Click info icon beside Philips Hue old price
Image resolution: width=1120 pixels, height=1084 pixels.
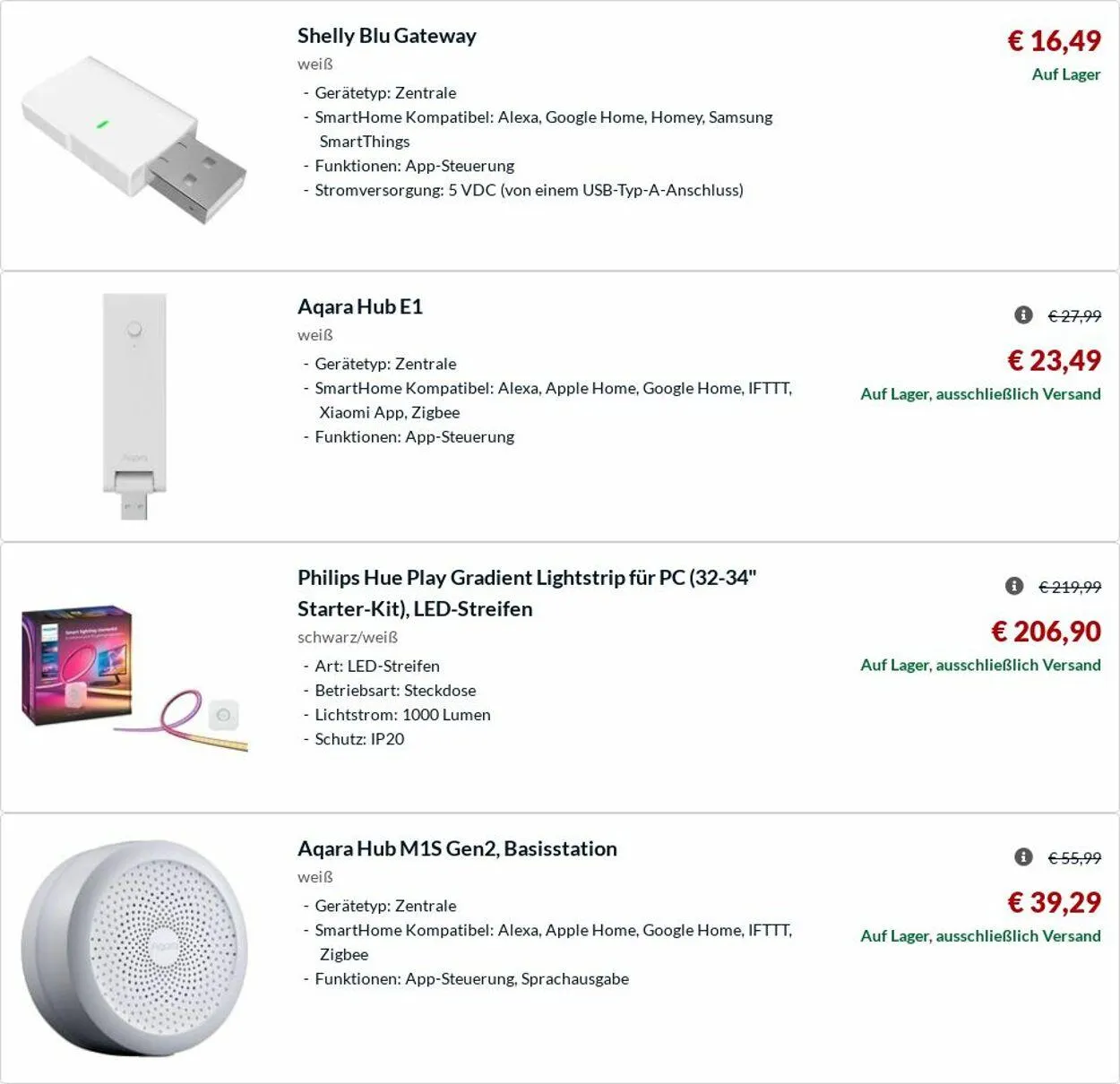[x=1014, y=586]
